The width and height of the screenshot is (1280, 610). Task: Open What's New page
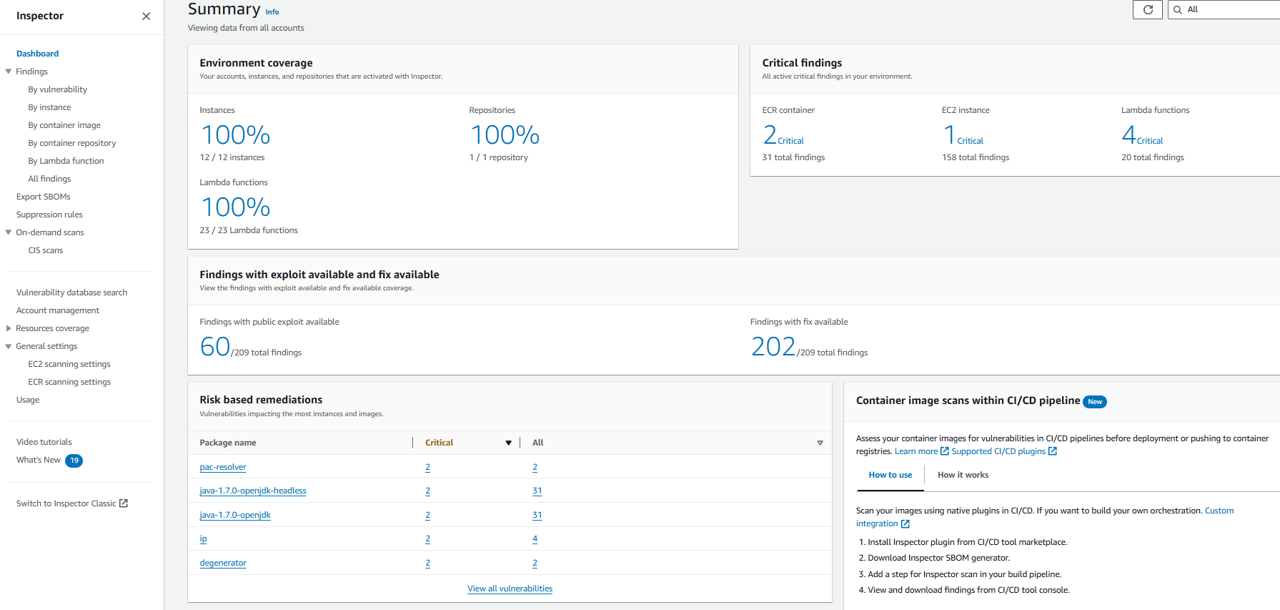38,460
